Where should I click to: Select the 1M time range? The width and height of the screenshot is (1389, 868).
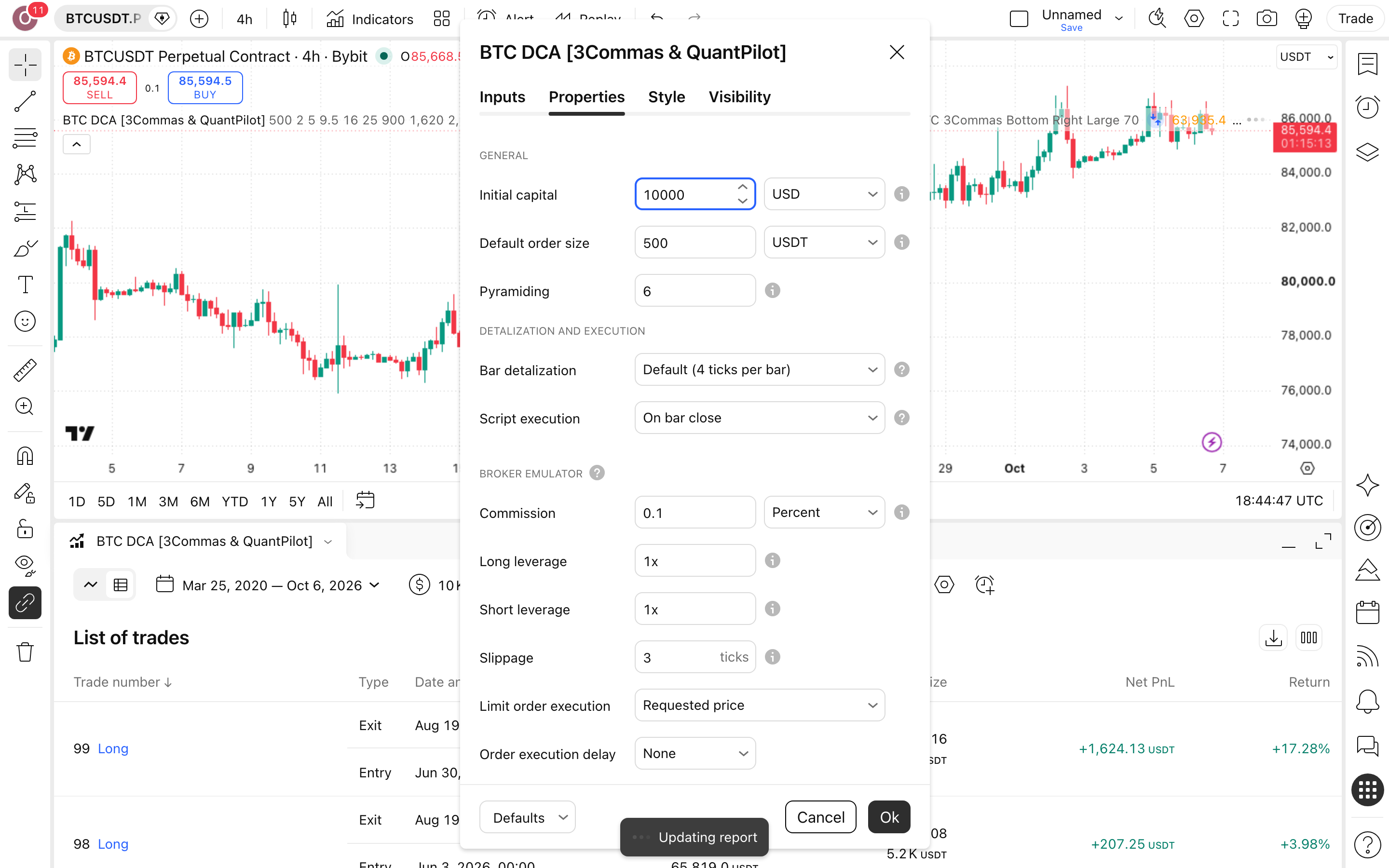click(x=136, y=501)
